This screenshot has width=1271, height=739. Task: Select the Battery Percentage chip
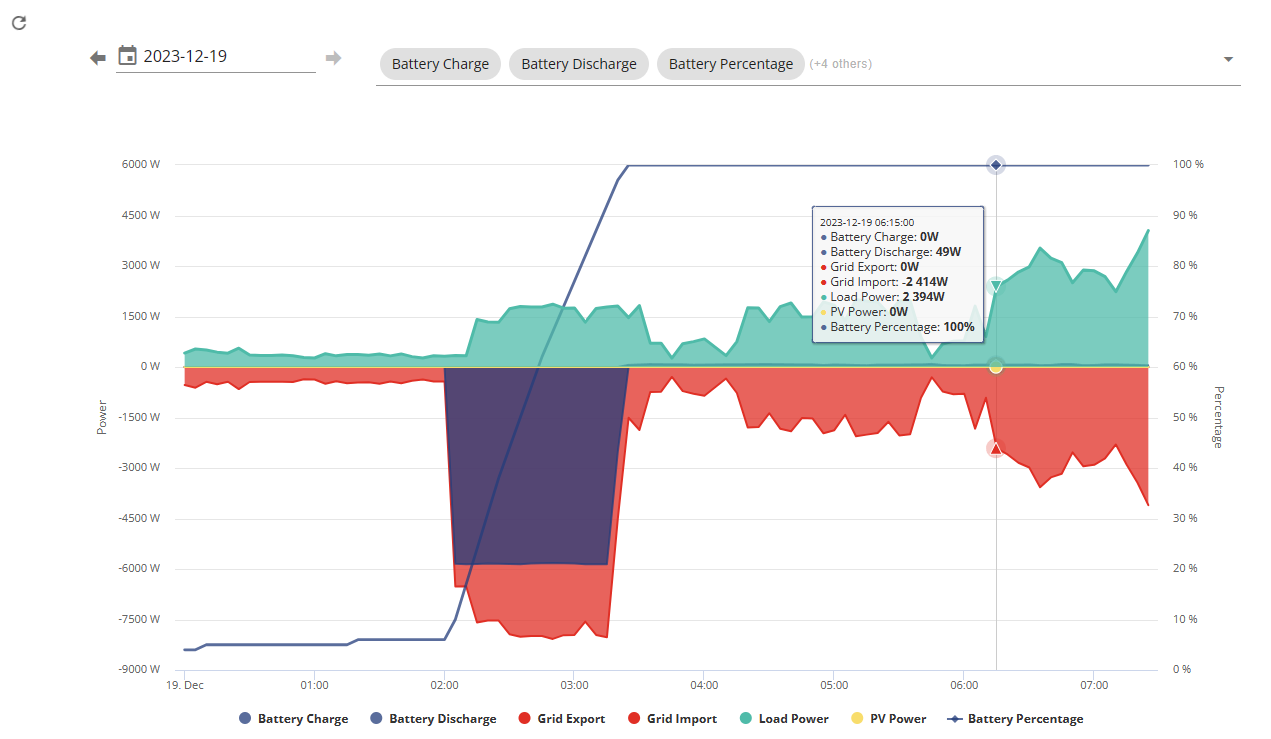(x=731, y=64)
